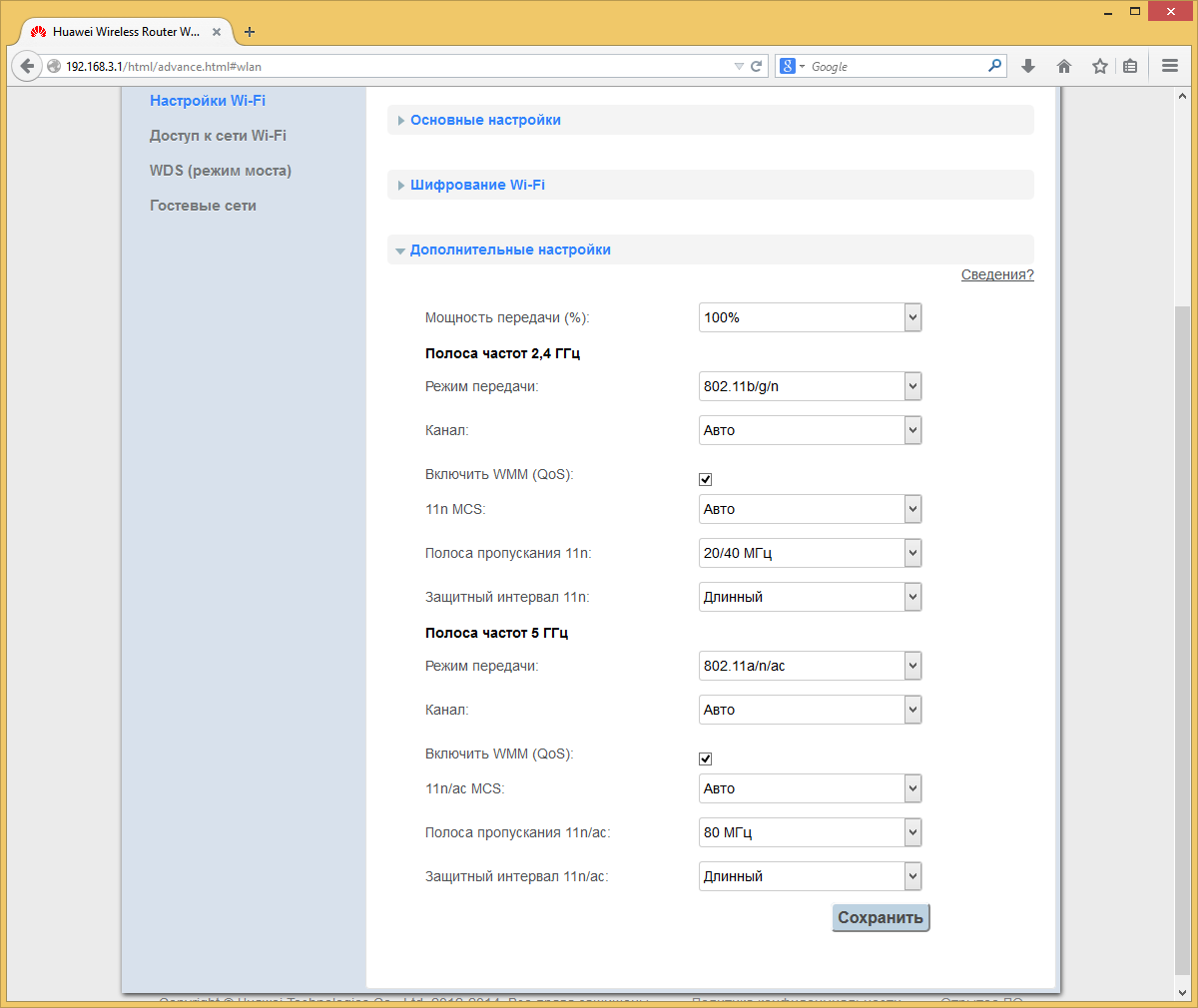Reload the page with refresh icon
The width and height of the screenshot is (1198, 1008).
(x=757, y=66)
